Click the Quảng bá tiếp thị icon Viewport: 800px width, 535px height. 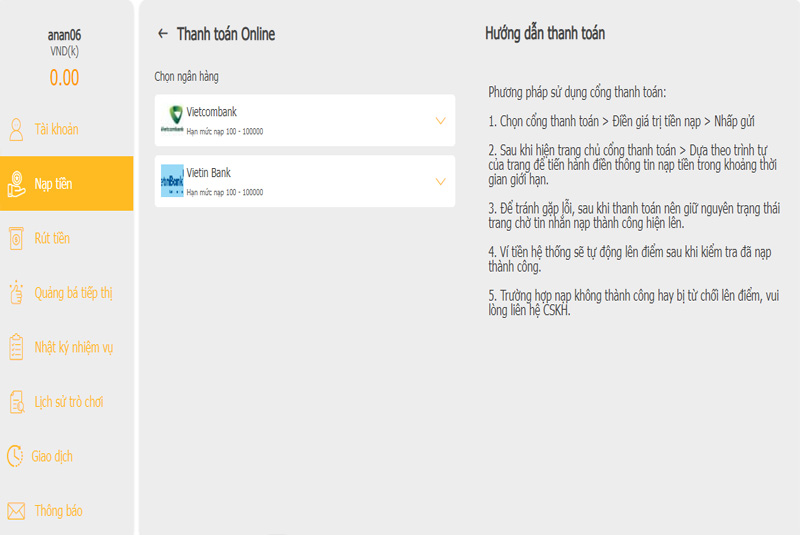[x=16, y=293]
